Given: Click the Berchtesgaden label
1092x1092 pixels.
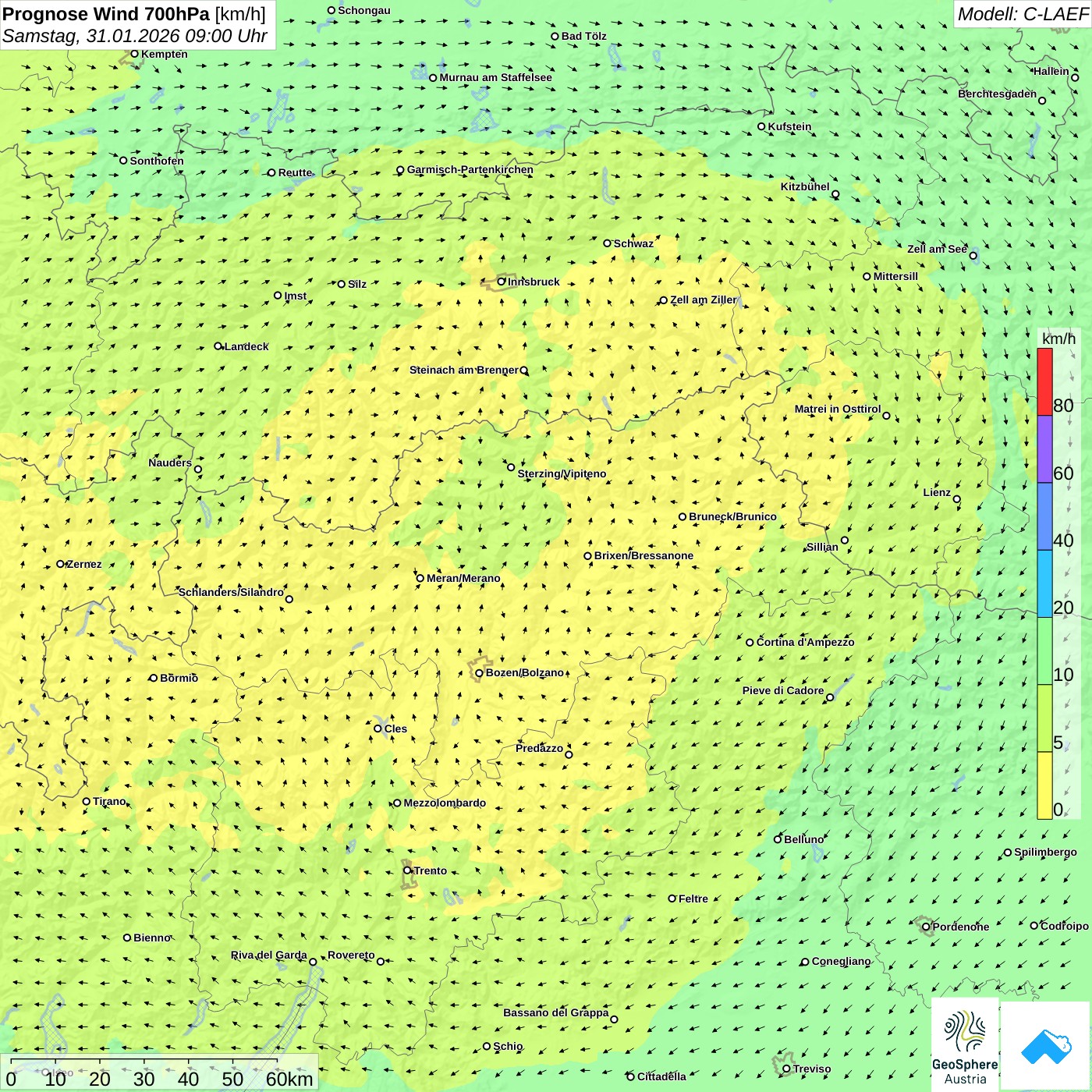Looking at the screenshot, I should [997, 94].
